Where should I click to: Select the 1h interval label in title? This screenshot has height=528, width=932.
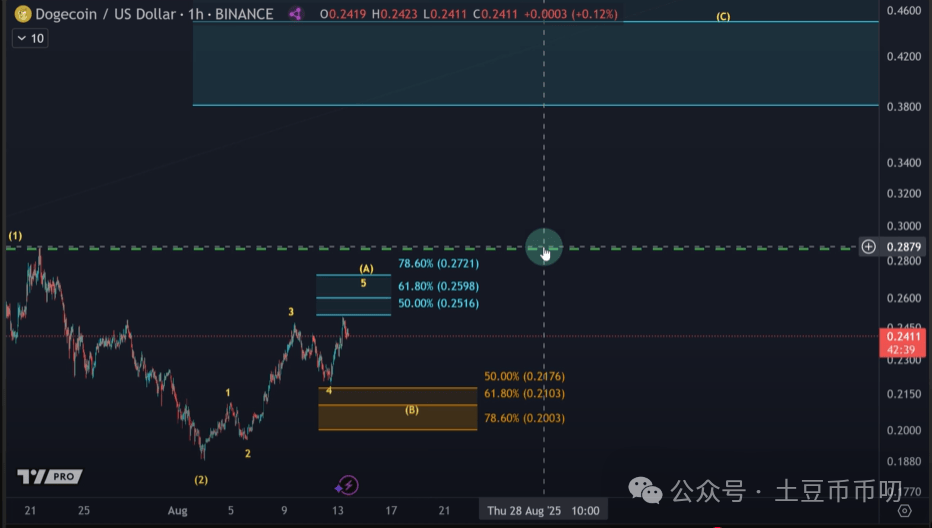[196, 14]
